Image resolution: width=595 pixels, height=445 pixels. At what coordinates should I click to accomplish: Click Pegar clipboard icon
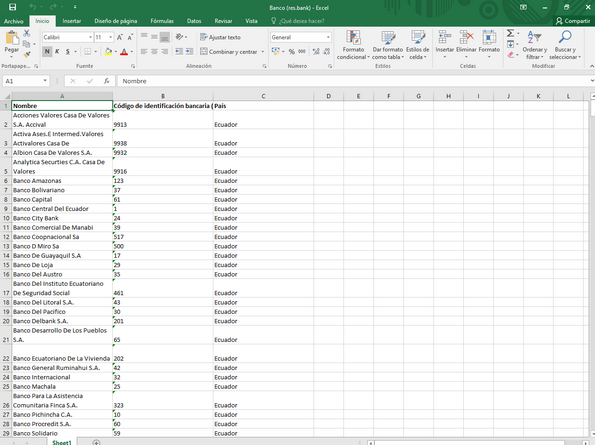(12, 38)
